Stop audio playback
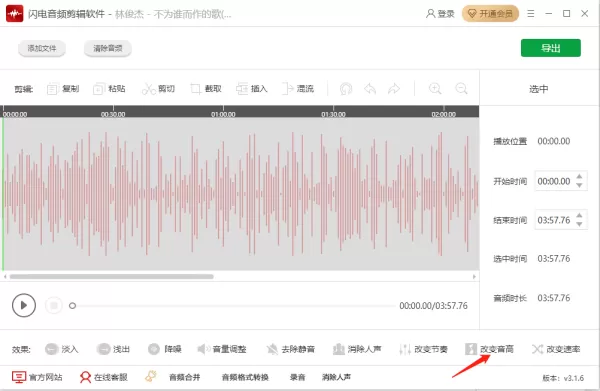The height and width of the screenshot is (391, 600). (x=54, y=305)
